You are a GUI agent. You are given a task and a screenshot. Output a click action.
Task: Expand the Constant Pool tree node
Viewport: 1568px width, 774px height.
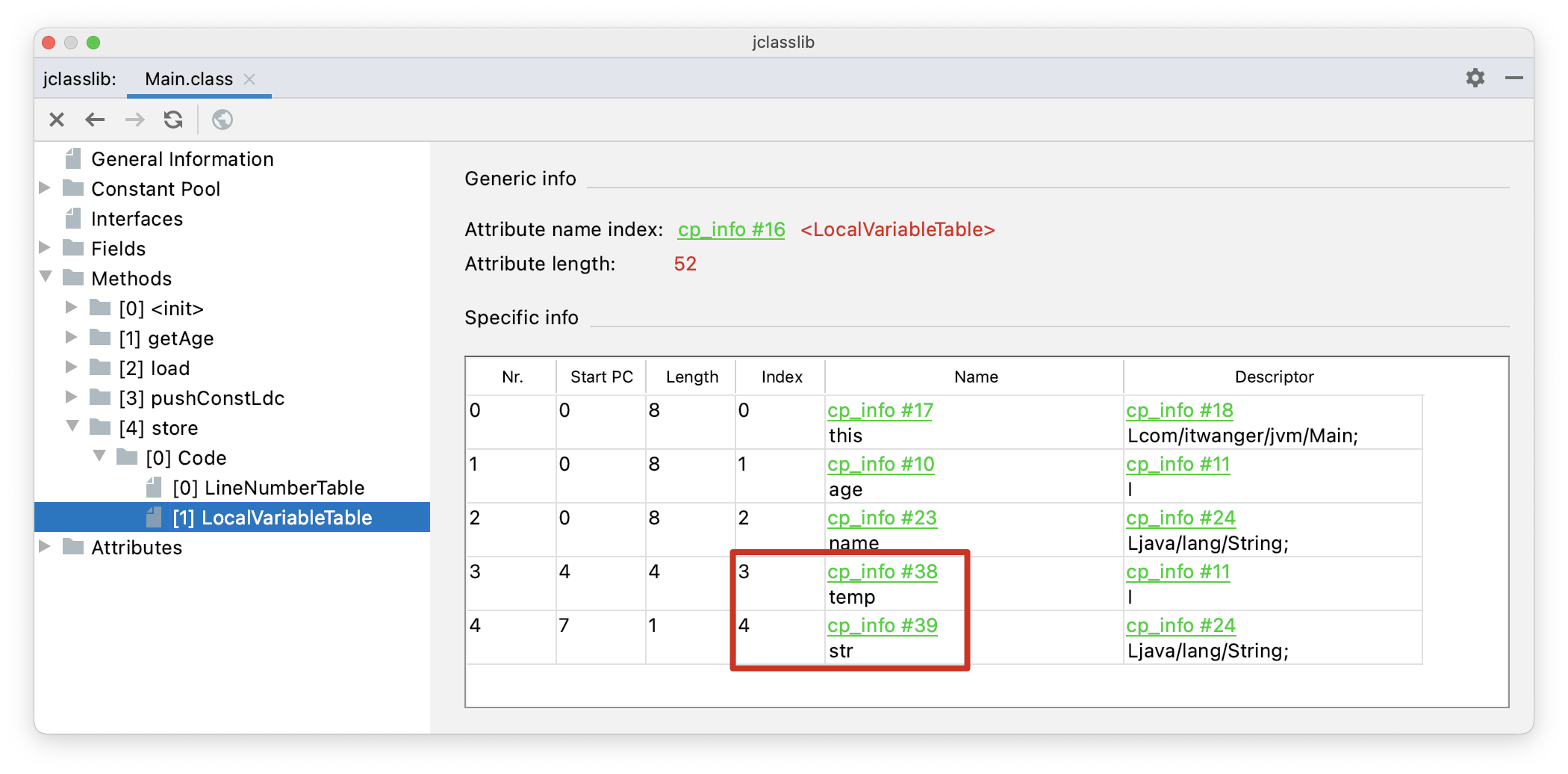tap(45, 188)
